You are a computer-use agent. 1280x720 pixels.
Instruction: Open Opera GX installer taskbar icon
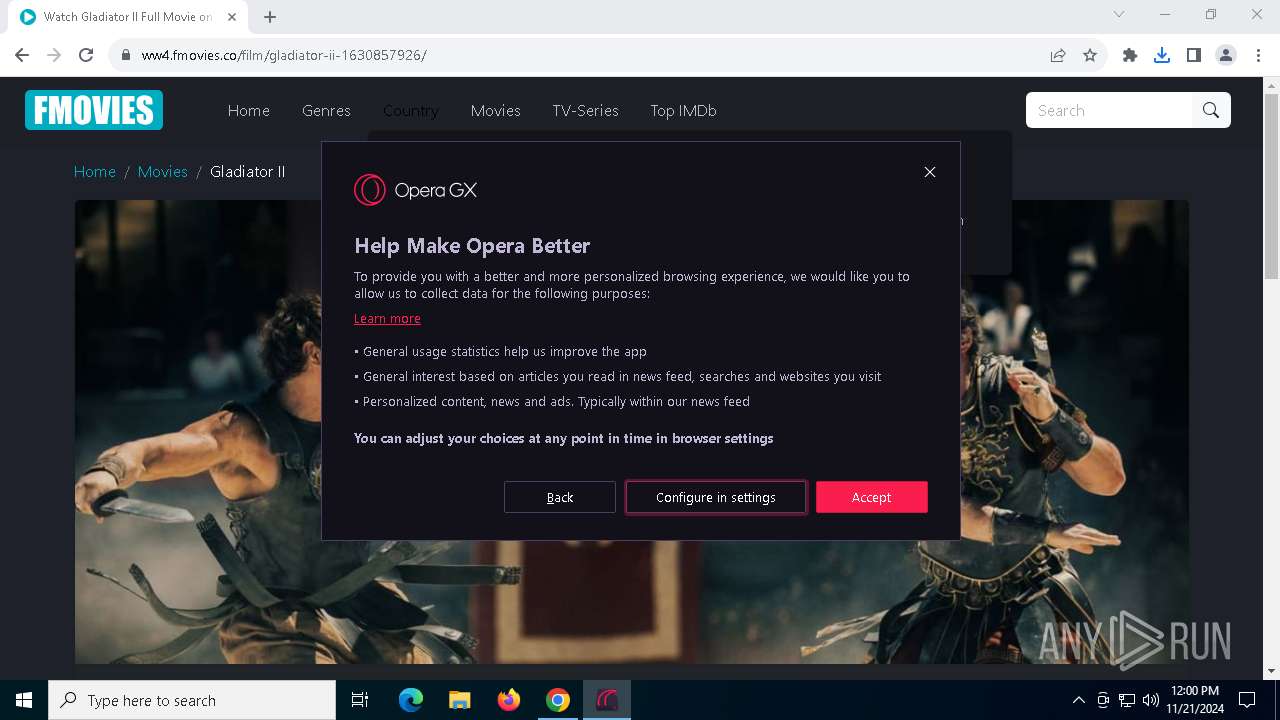[x=607, y=700]
